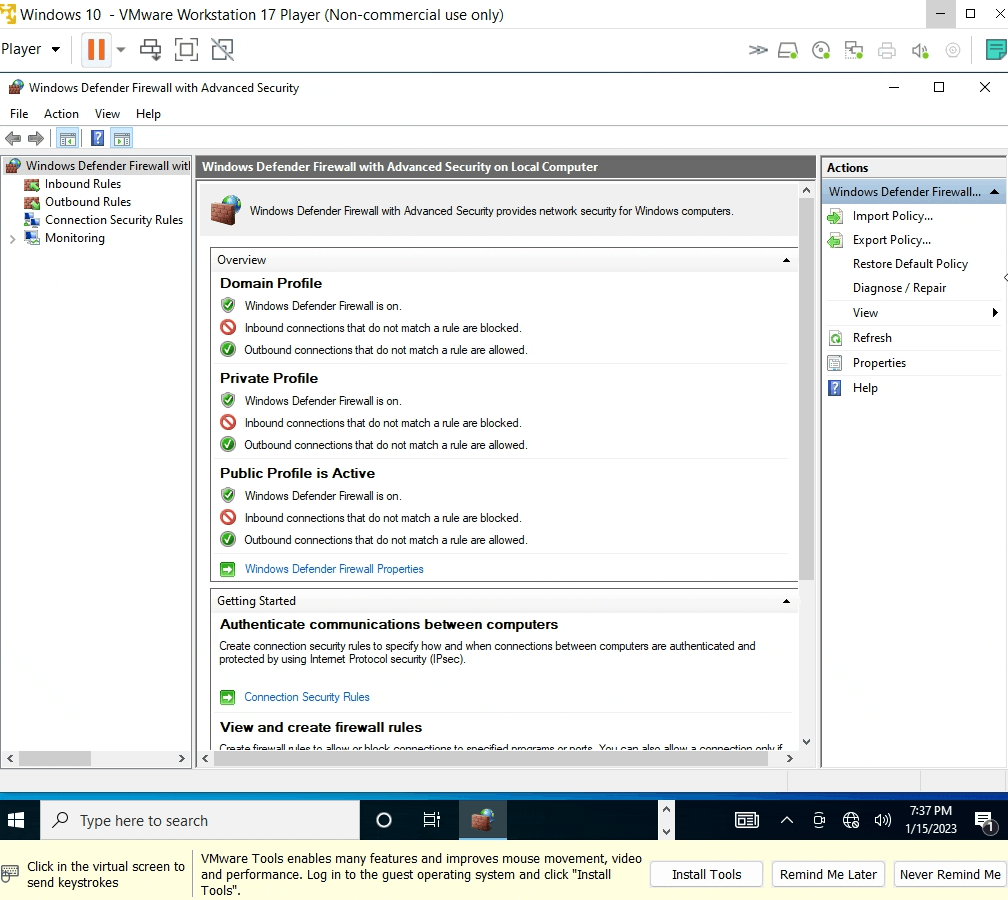
Task: Collapse the Windows Defender Firewall actions group
Action: [x=994, y=192]
